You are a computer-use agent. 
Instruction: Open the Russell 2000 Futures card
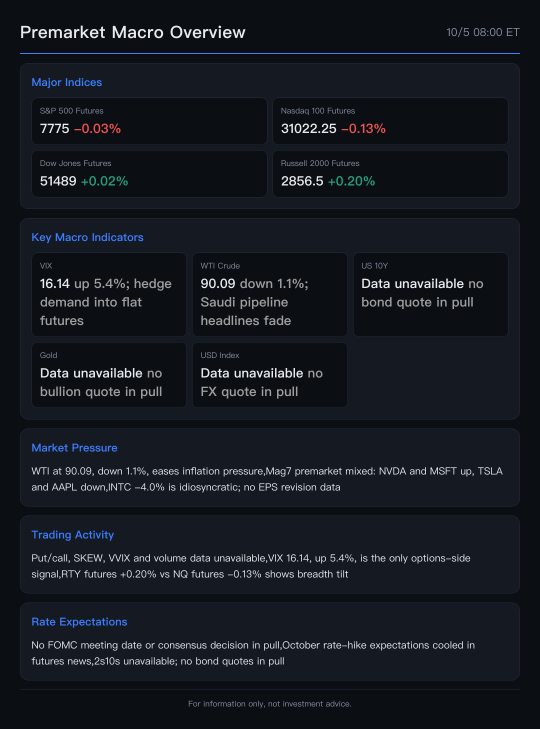390,173
